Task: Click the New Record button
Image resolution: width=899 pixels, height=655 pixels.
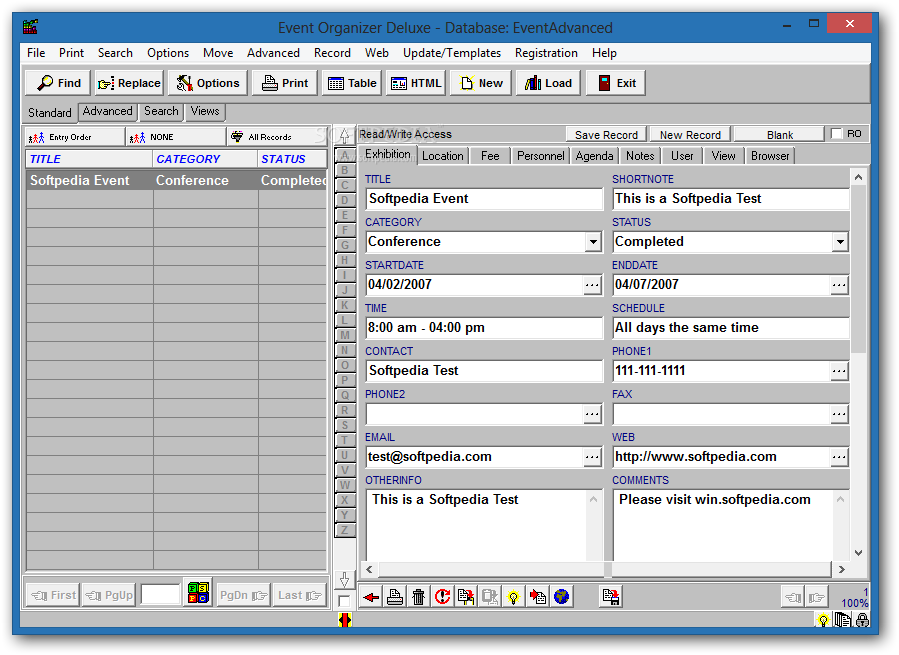Action: pos(690,135)
